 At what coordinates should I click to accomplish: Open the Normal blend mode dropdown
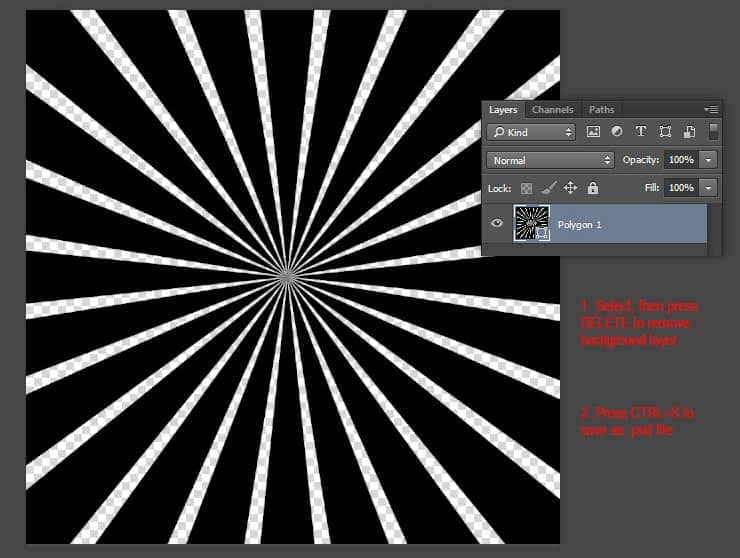tap(550, 160)
